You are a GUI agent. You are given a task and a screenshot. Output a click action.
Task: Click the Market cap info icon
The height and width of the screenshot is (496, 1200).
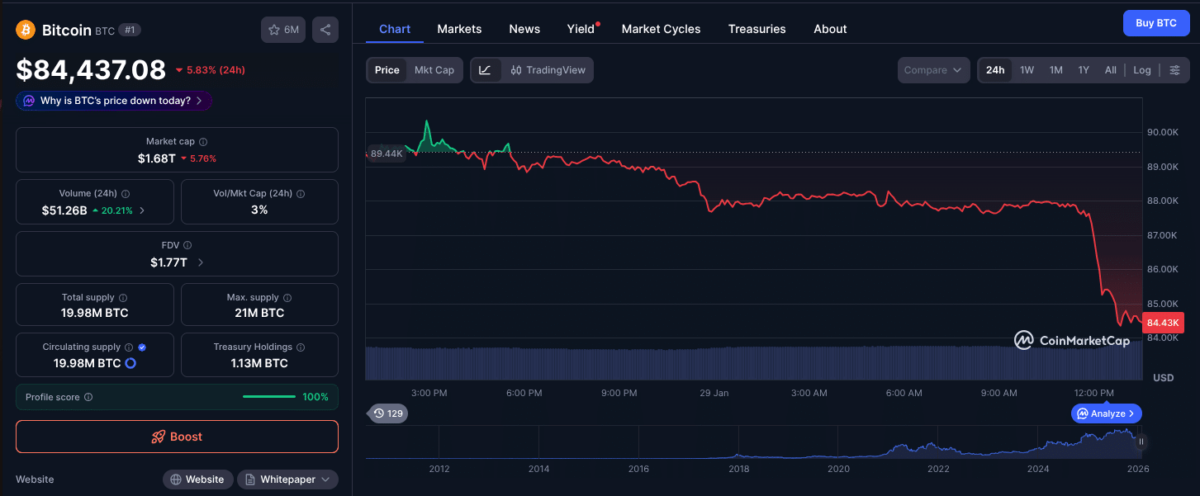click(204, 142)
